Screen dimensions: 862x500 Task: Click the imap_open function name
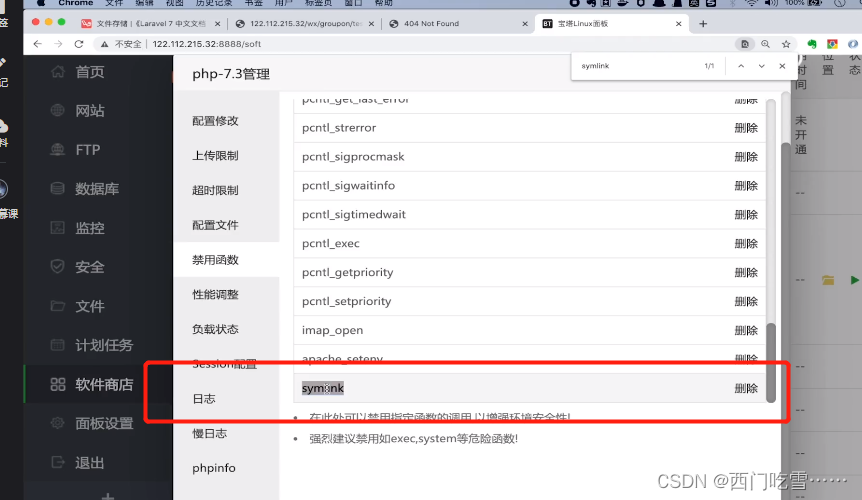[x=332, y=330]
